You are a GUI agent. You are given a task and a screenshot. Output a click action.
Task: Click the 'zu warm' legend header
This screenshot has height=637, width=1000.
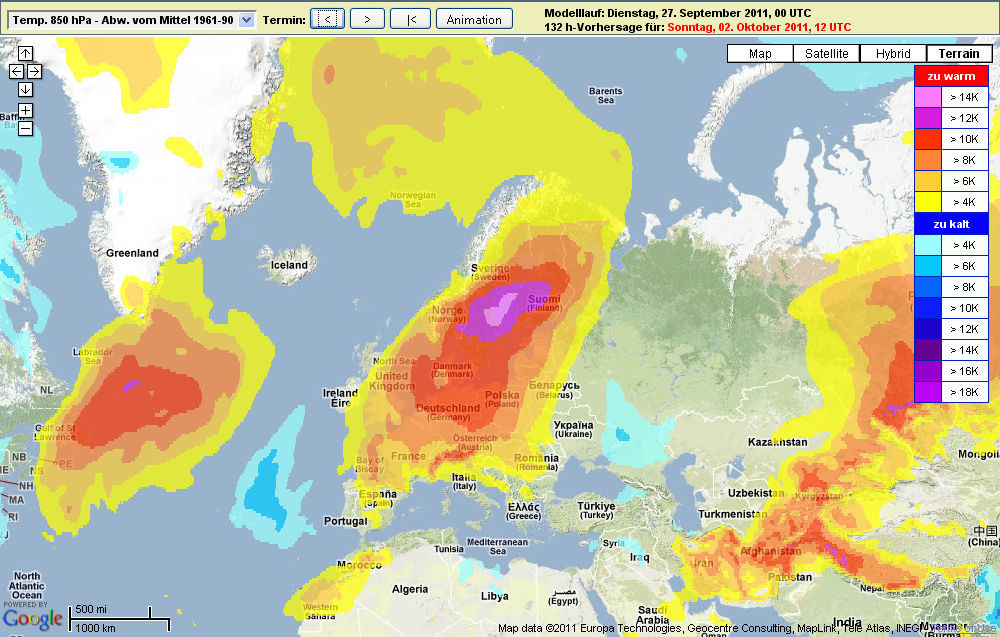click(951, 76)
